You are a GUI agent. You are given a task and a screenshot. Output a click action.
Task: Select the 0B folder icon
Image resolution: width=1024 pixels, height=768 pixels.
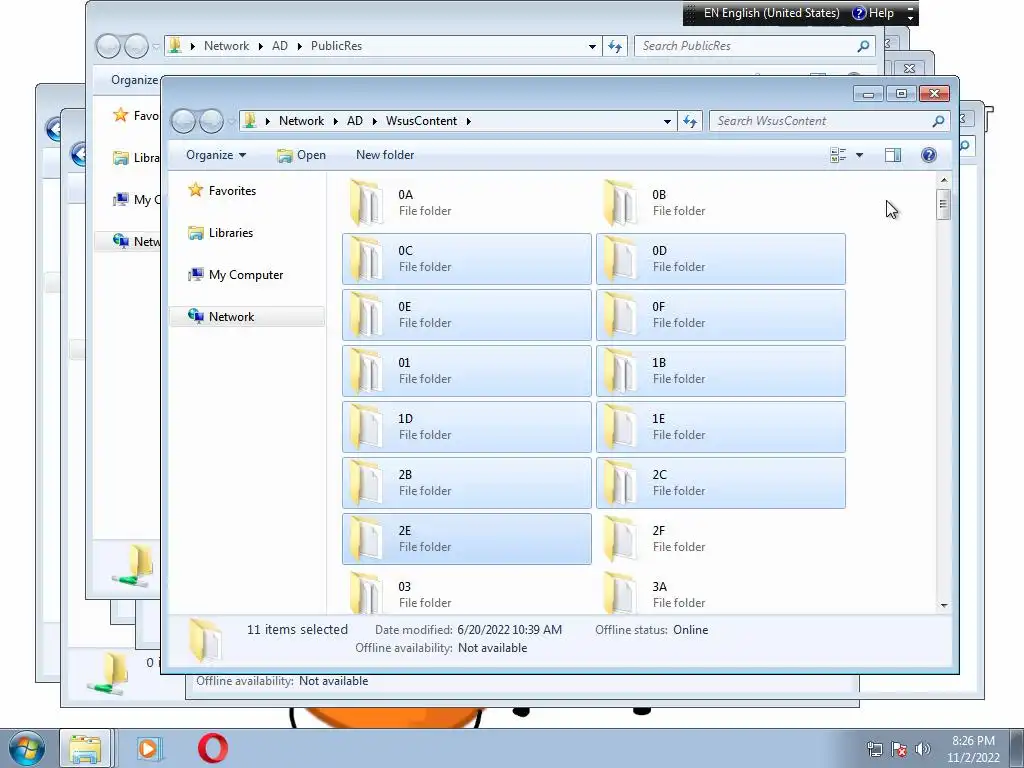coord(620,202)
